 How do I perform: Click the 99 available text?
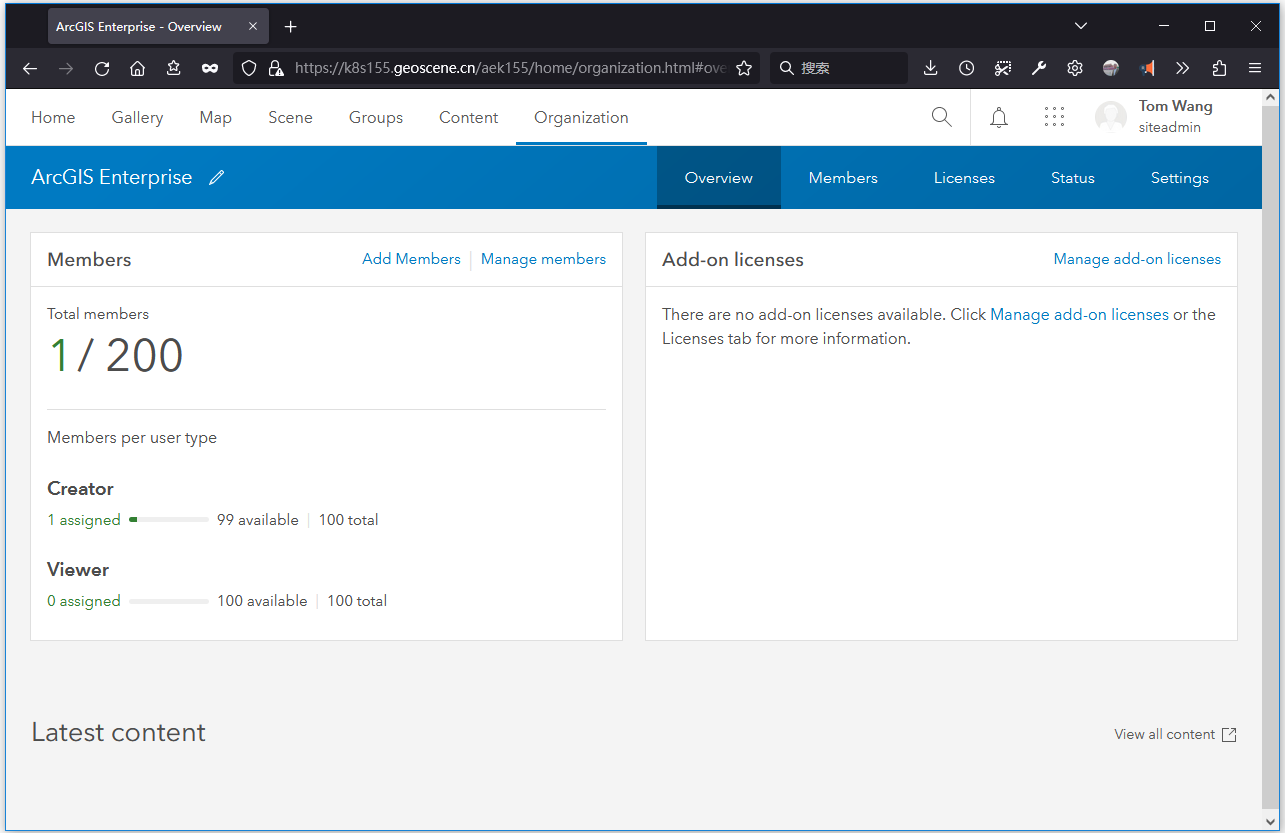pos(258,520)
